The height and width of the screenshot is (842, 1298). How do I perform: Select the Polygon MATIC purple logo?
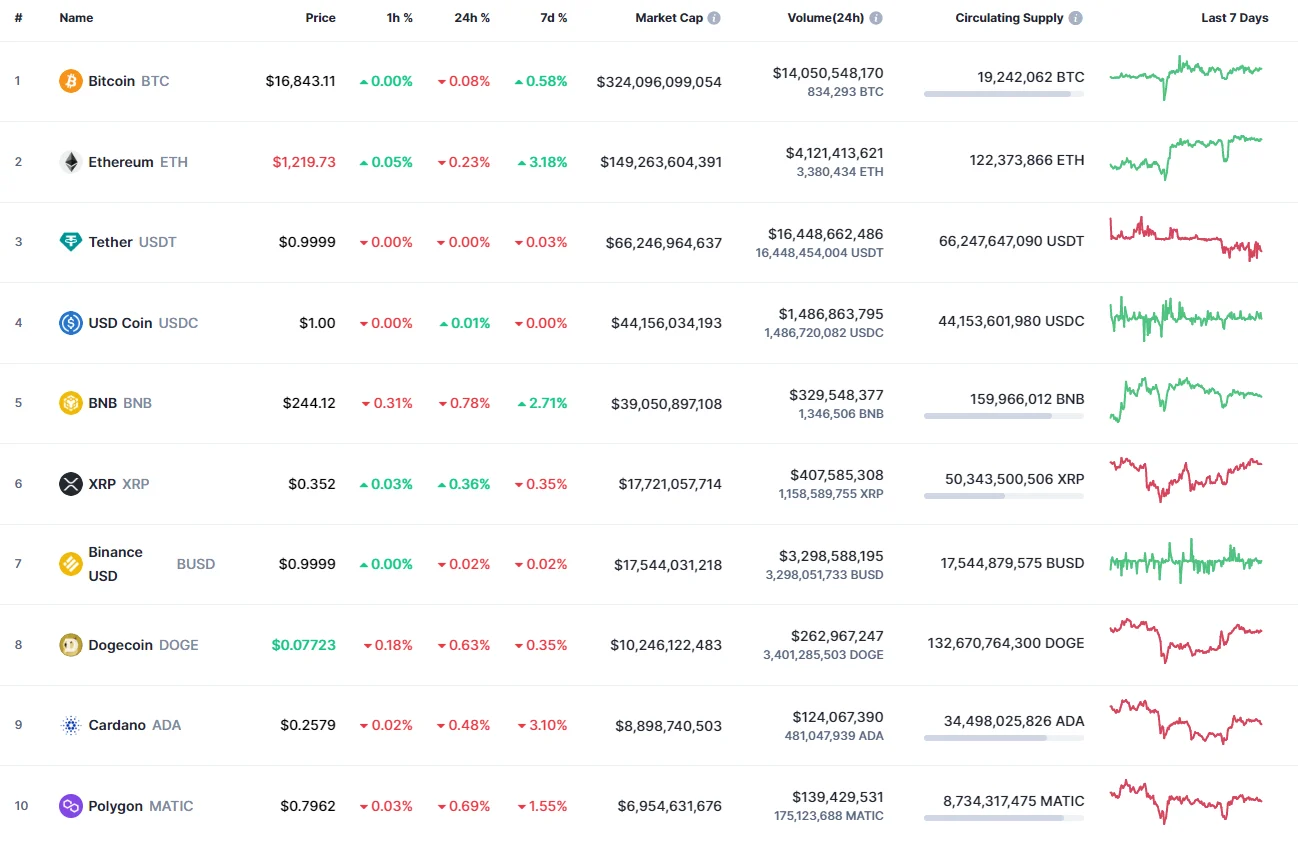point(70,805)
